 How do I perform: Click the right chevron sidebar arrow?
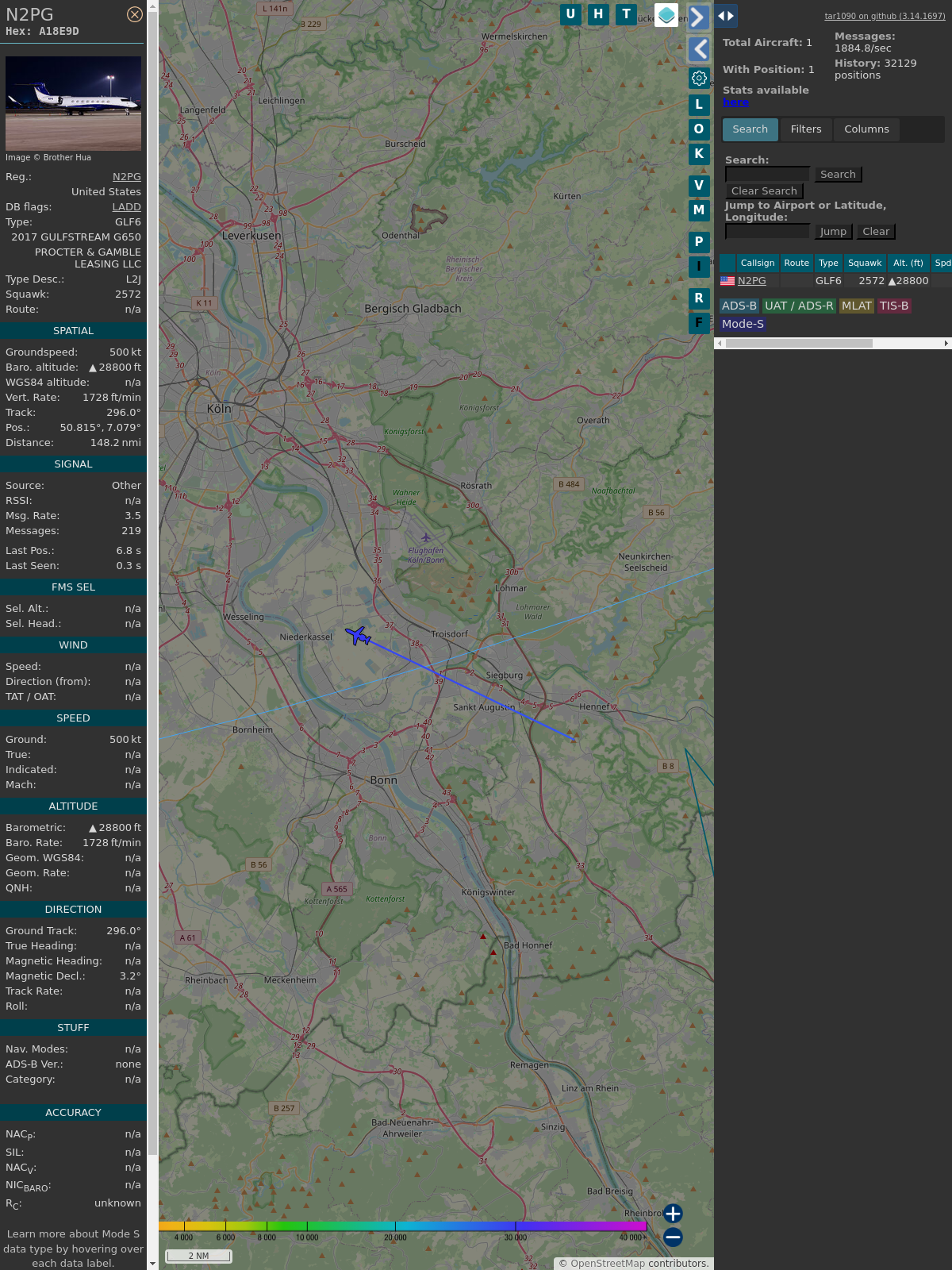(x=698, y=17)
